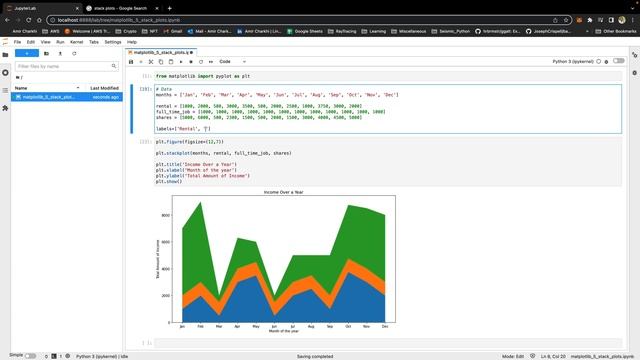Screen dimensions: 640x360
Task: Run the selected cell
Action: tap(181, 62)
